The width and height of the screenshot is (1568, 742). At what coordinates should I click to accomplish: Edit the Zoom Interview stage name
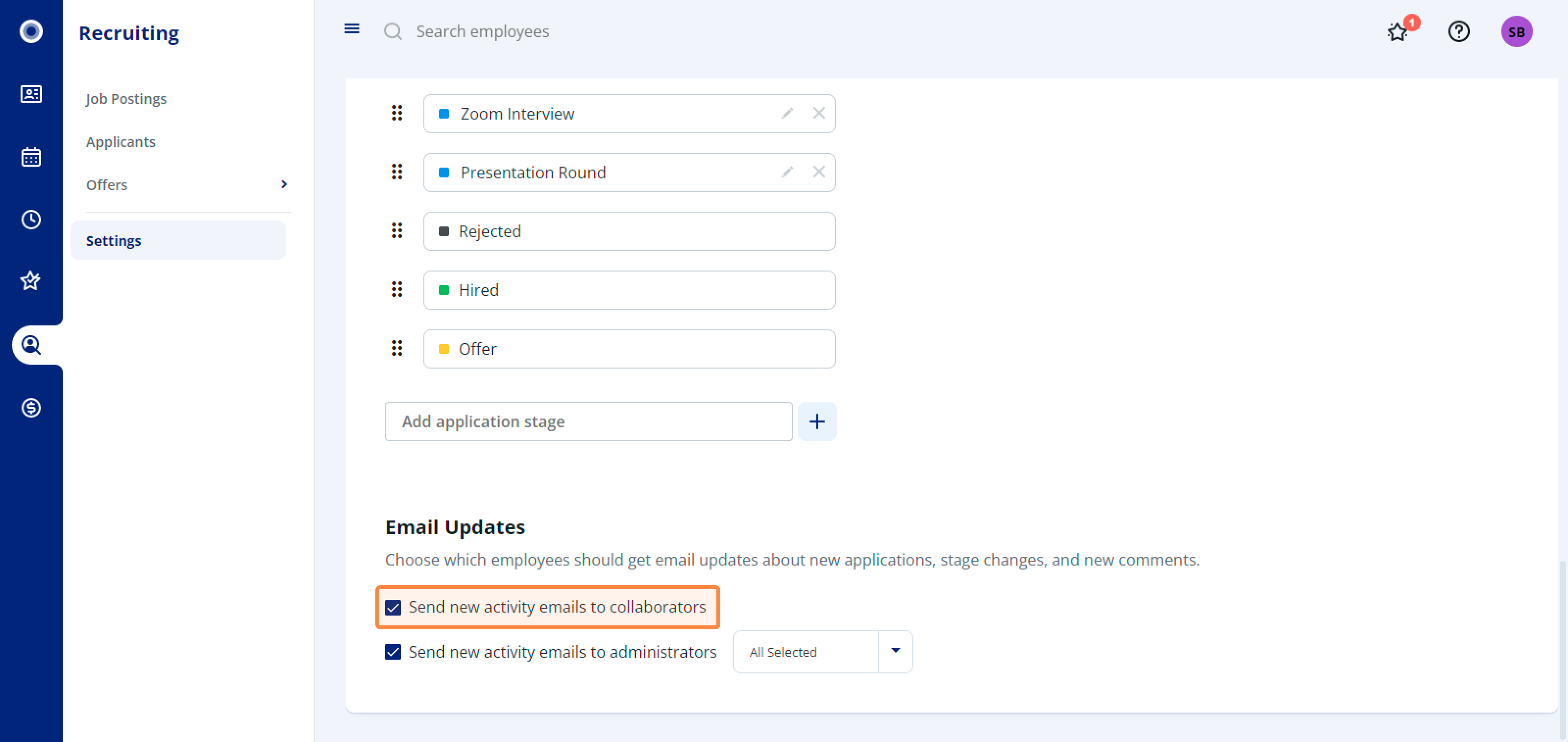coord(787,113)
